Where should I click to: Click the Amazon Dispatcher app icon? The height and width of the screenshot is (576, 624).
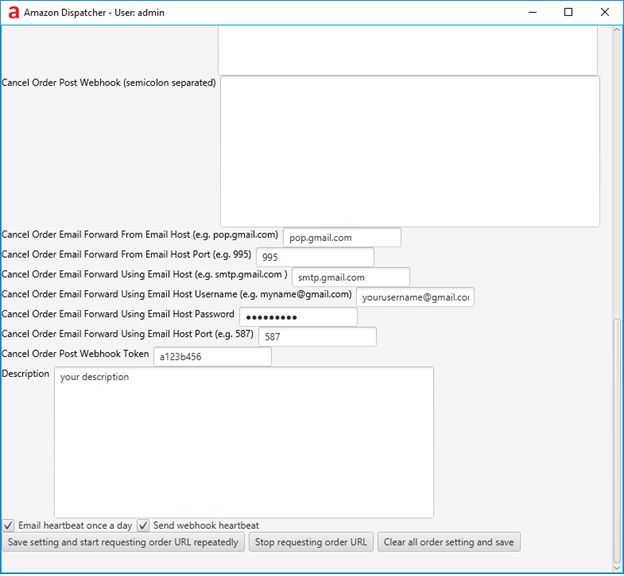[14, 12]
